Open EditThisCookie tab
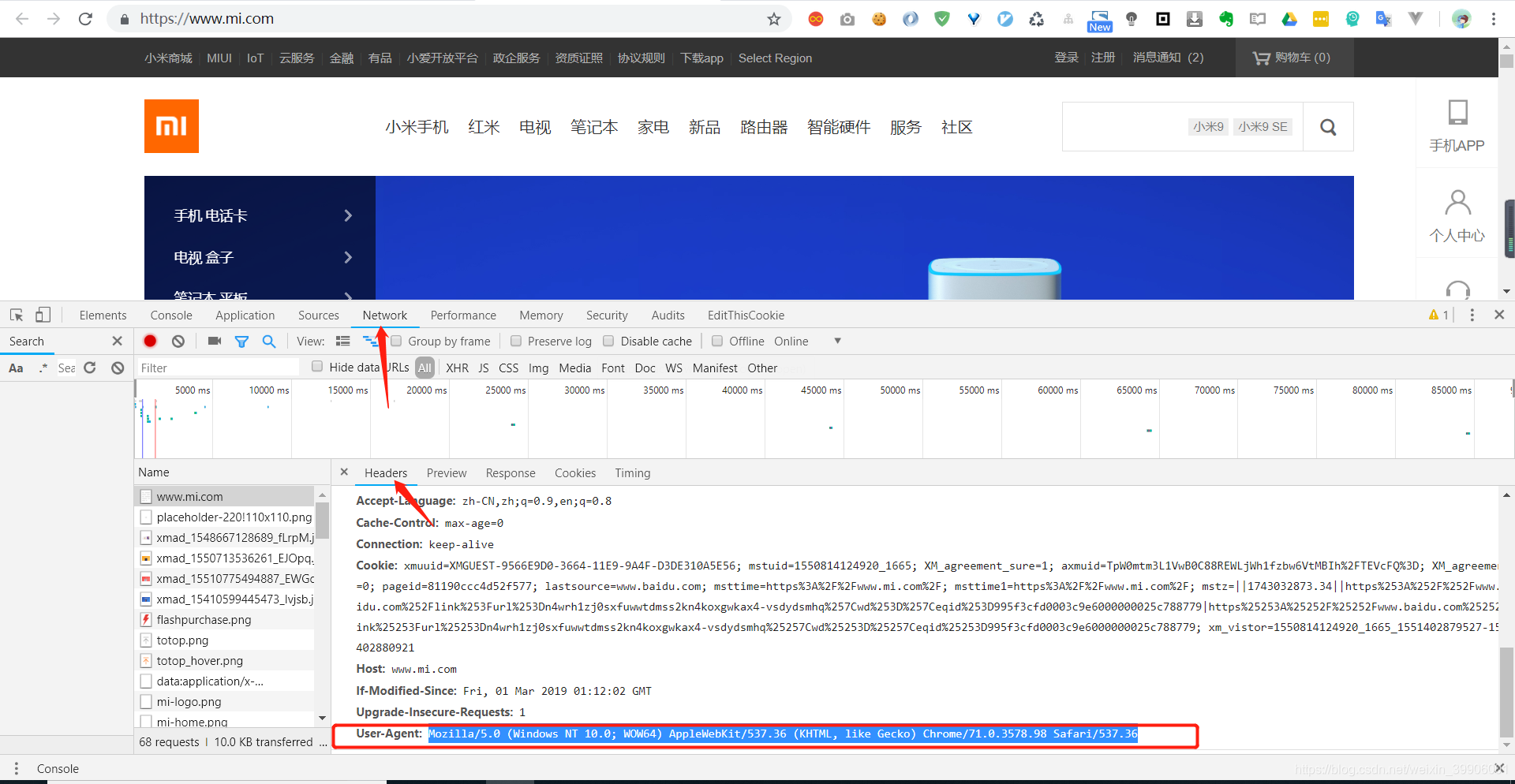 pyautogui.click(x=746, y=315)
